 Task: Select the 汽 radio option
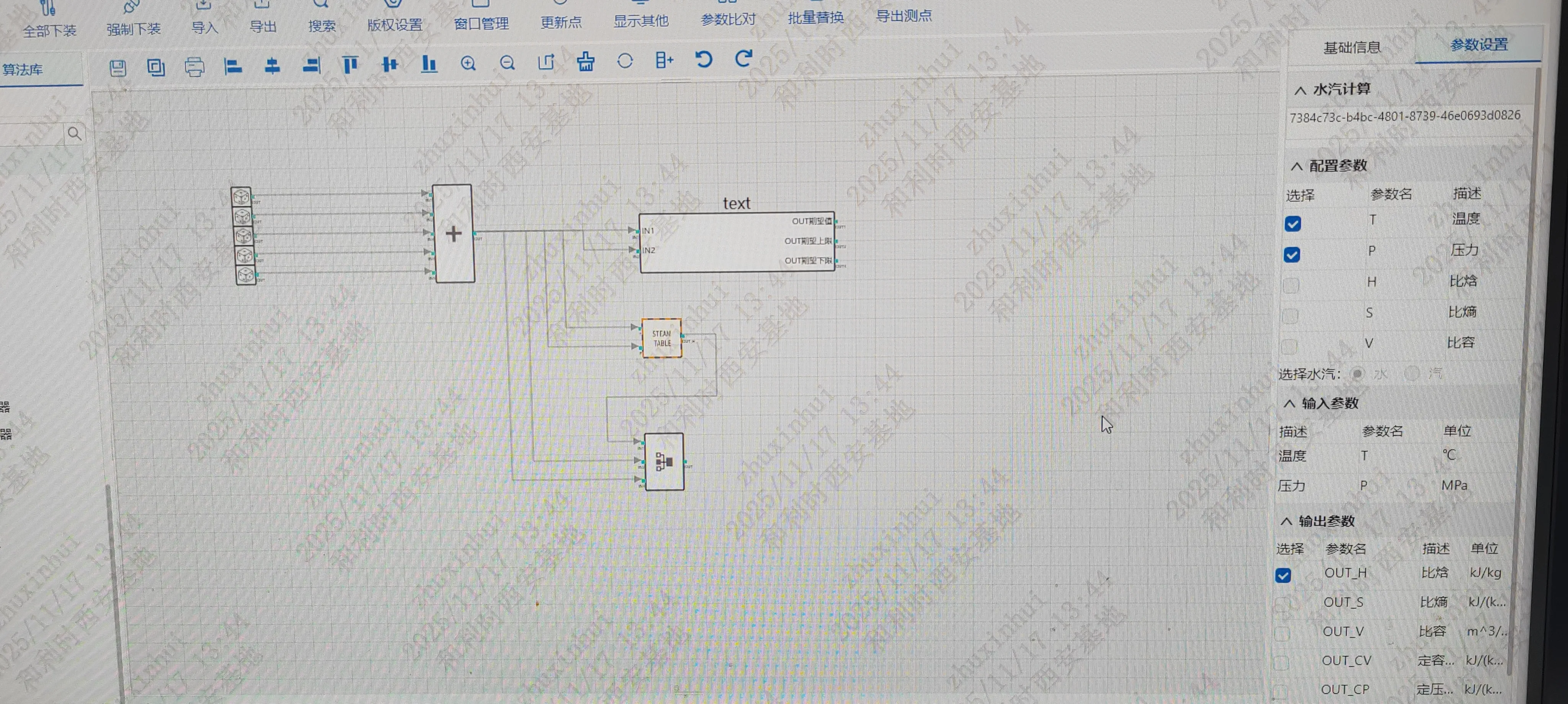1411,373
